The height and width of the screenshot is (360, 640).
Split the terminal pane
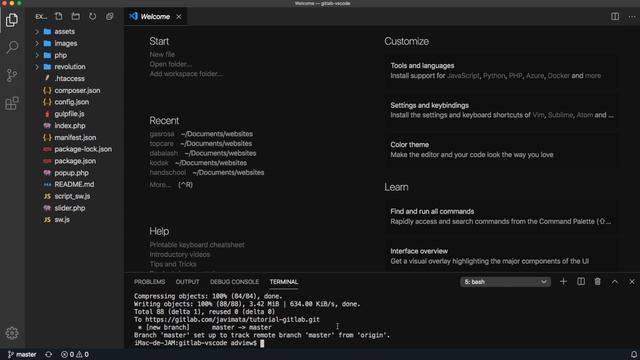coord(581,282)
